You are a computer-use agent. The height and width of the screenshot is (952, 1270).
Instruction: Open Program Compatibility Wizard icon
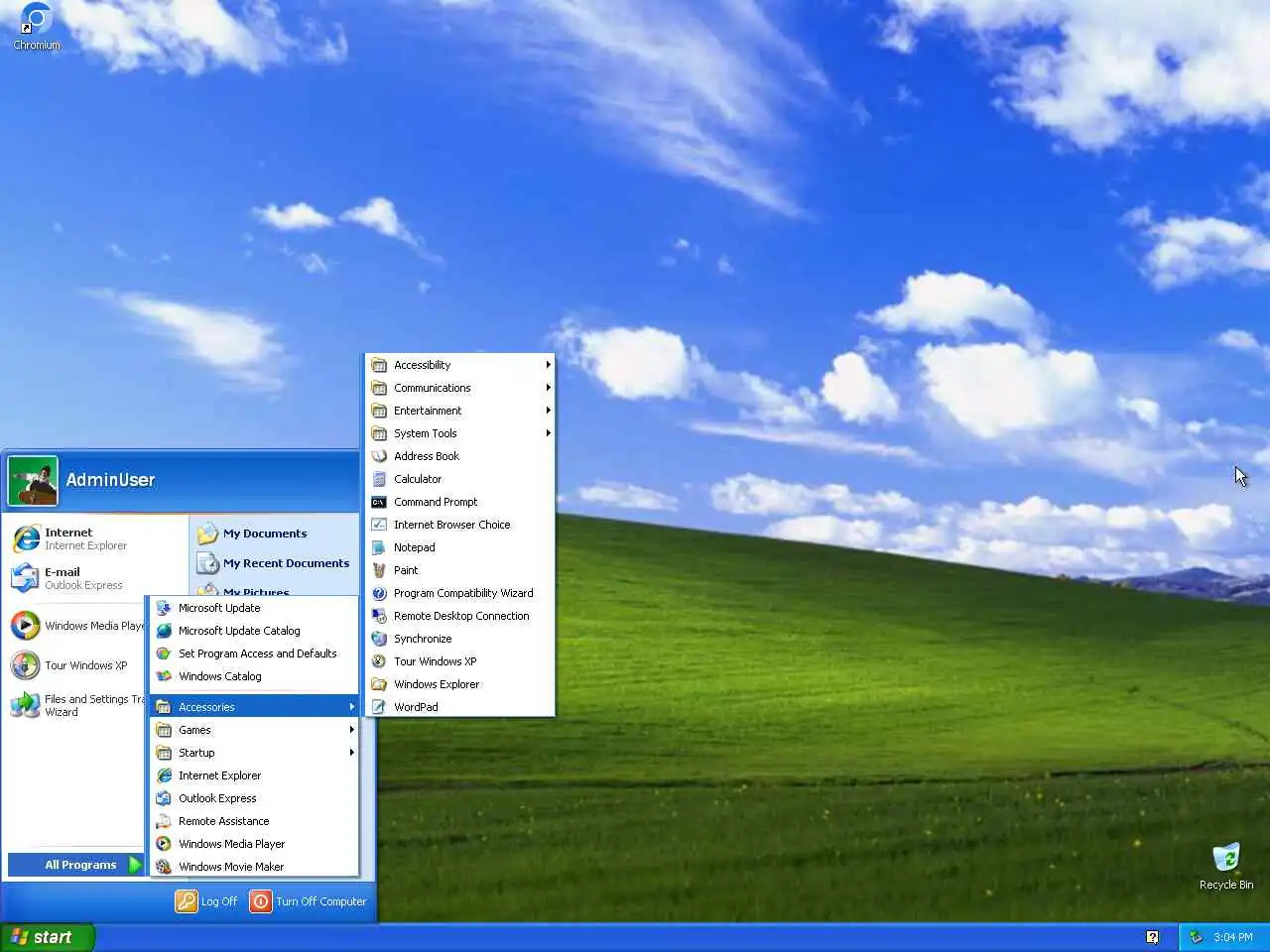[379, 593]
